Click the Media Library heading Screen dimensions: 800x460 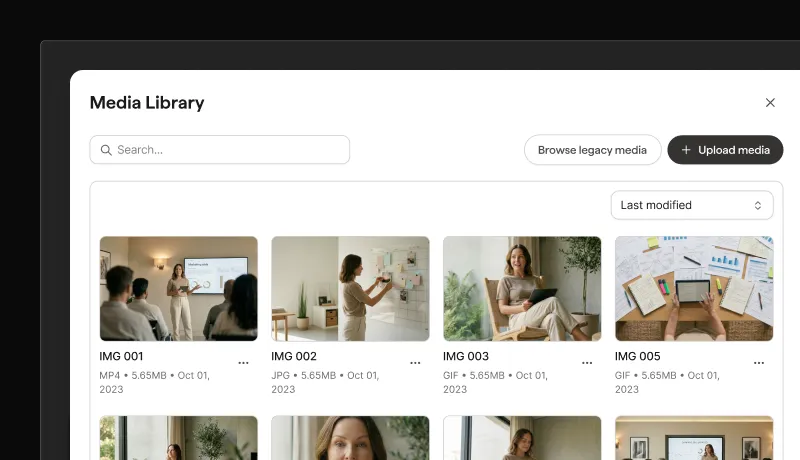tap(147, 103)
